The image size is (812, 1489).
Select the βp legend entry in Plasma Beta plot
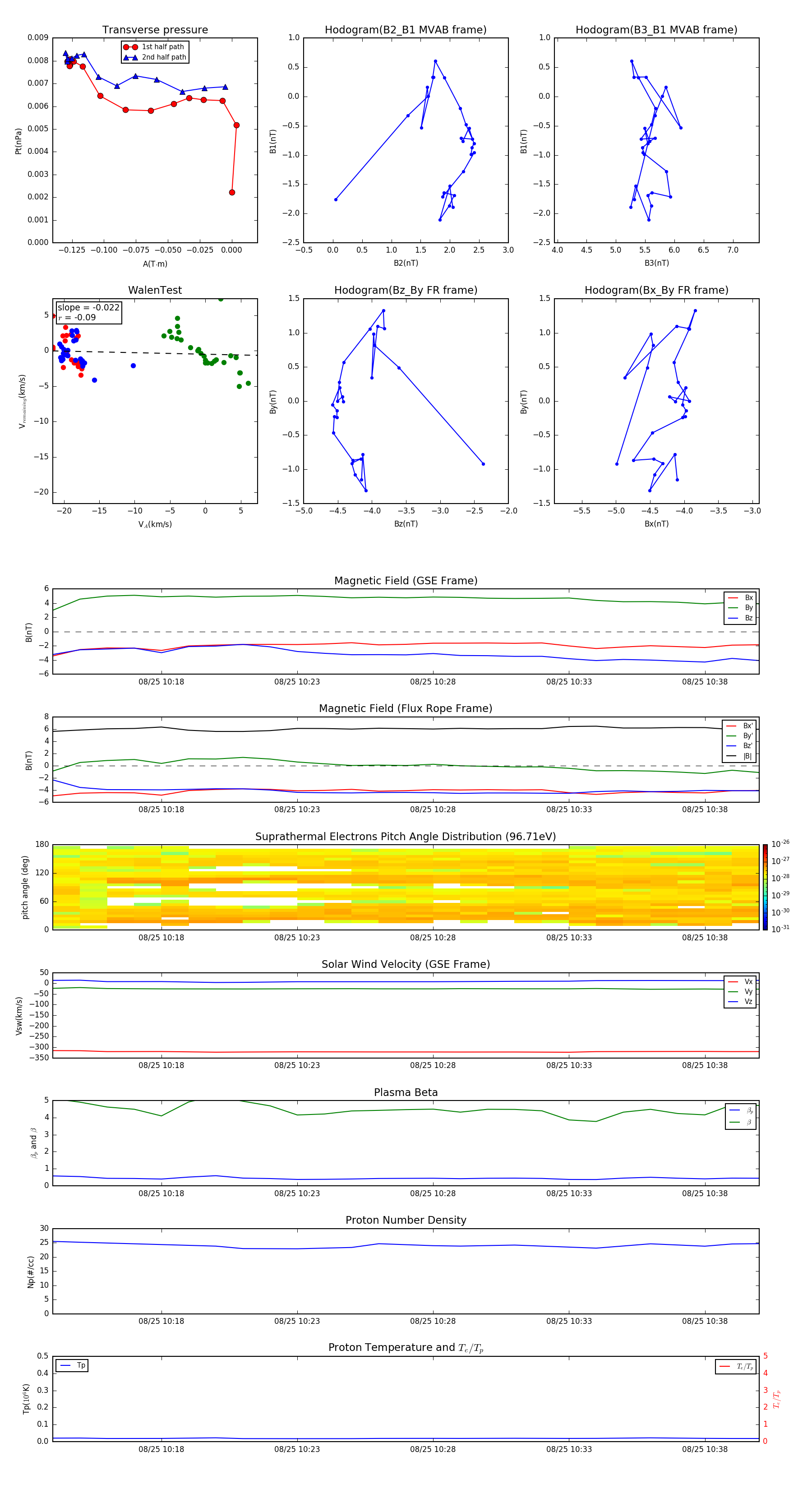(x=741, y=1110)
